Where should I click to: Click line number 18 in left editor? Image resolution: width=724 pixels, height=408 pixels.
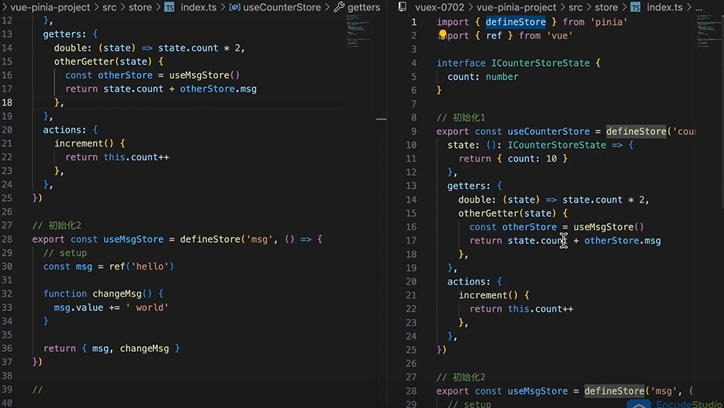click(x=7, y=102)
